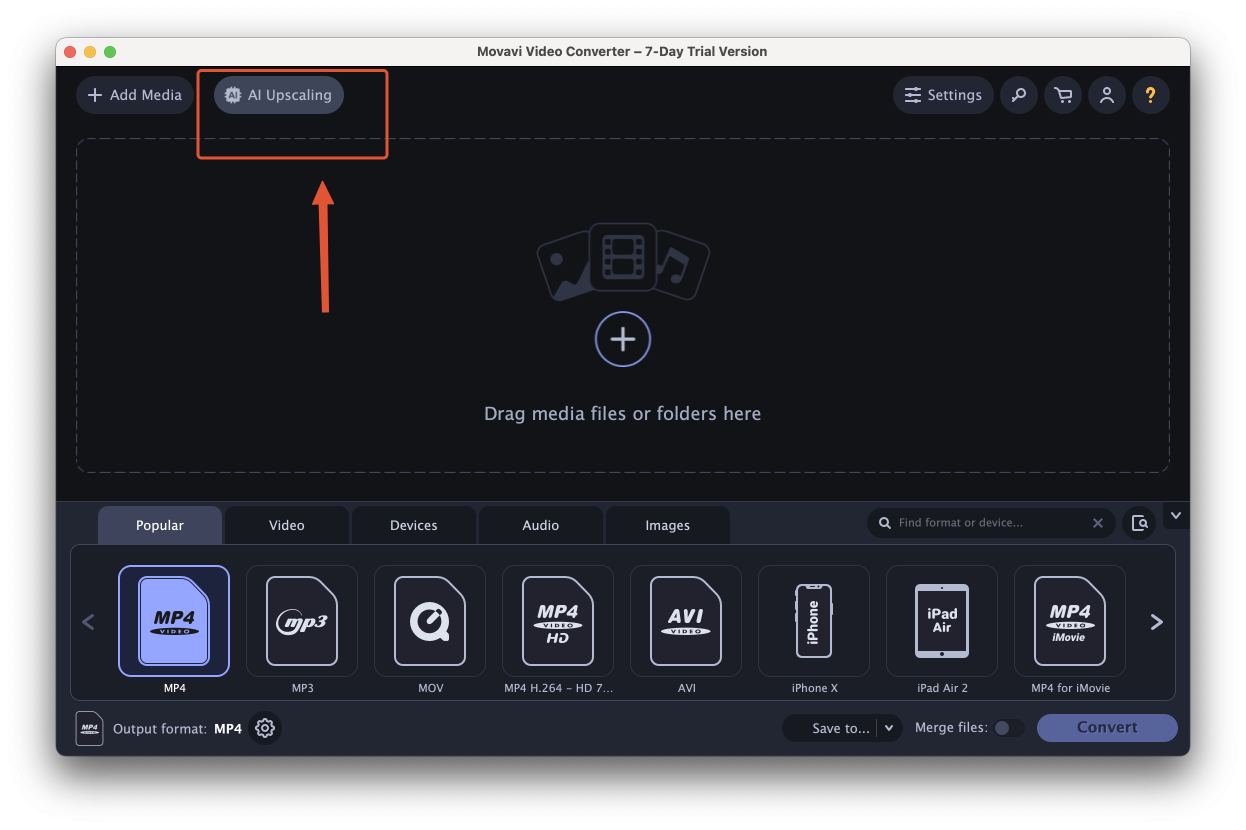Click the Convert button

[1107, 728]
